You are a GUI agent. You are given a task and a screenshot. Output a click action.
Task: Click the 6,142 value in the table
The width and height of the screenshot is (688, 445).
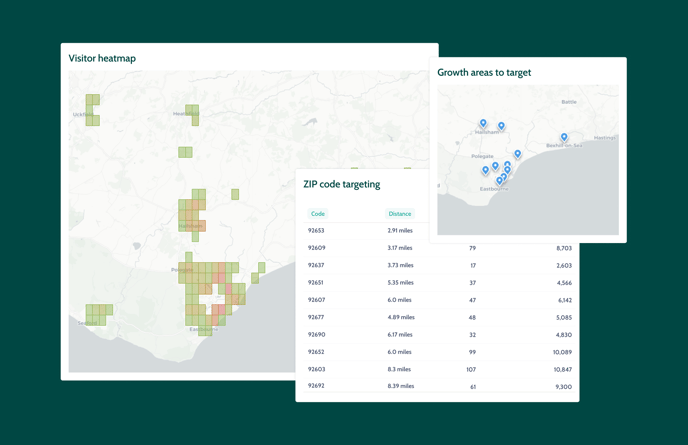point(565,300)
